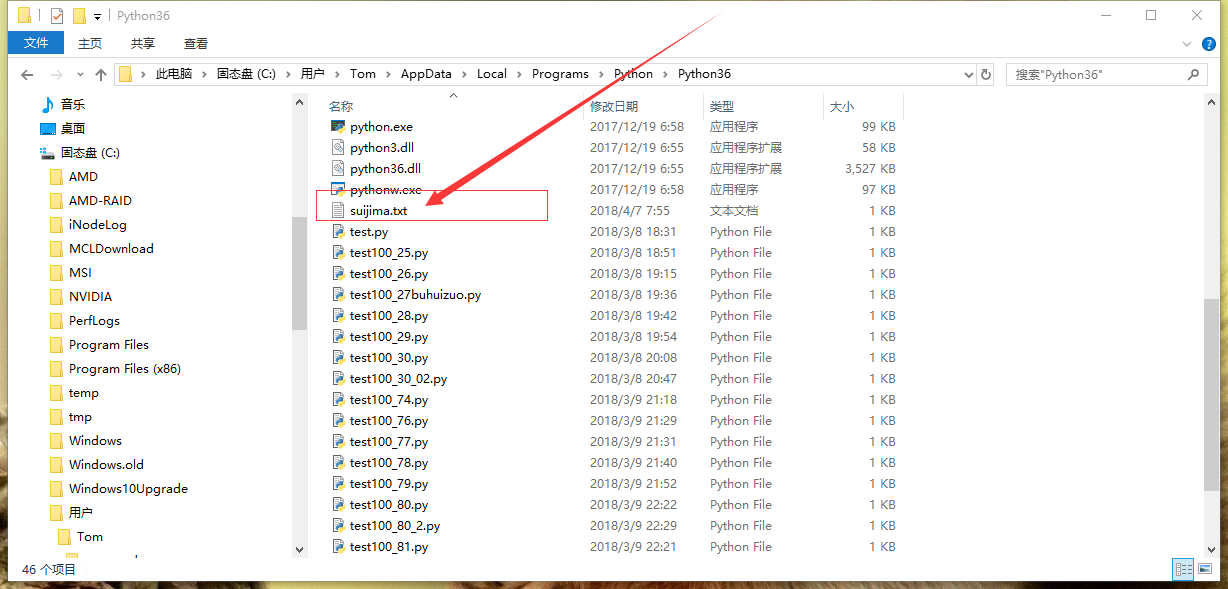Click the 桌面 desktop icon in sidebar
The image size is (1228, 589).
(x=47, y=128)
